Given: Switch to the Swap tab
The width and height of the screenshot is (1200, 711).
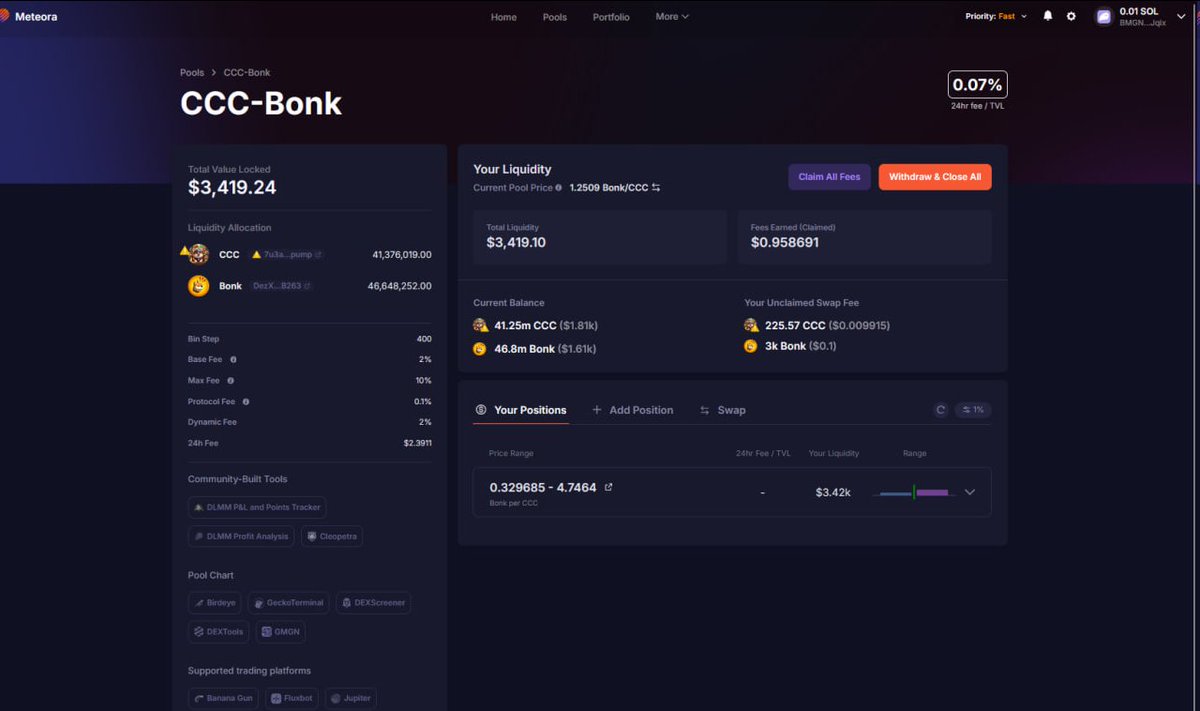Looking at the screenshot, I should [722, 410].
